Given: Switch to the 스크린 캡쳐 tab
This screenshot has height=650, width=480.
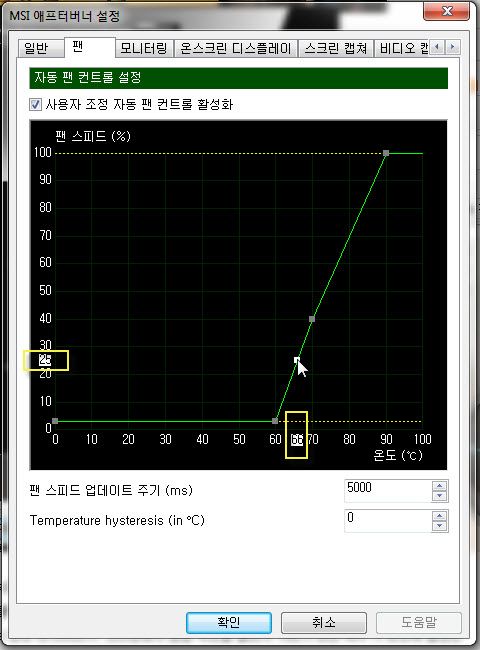Looking at the screenshot, I should tap(336, 49).
